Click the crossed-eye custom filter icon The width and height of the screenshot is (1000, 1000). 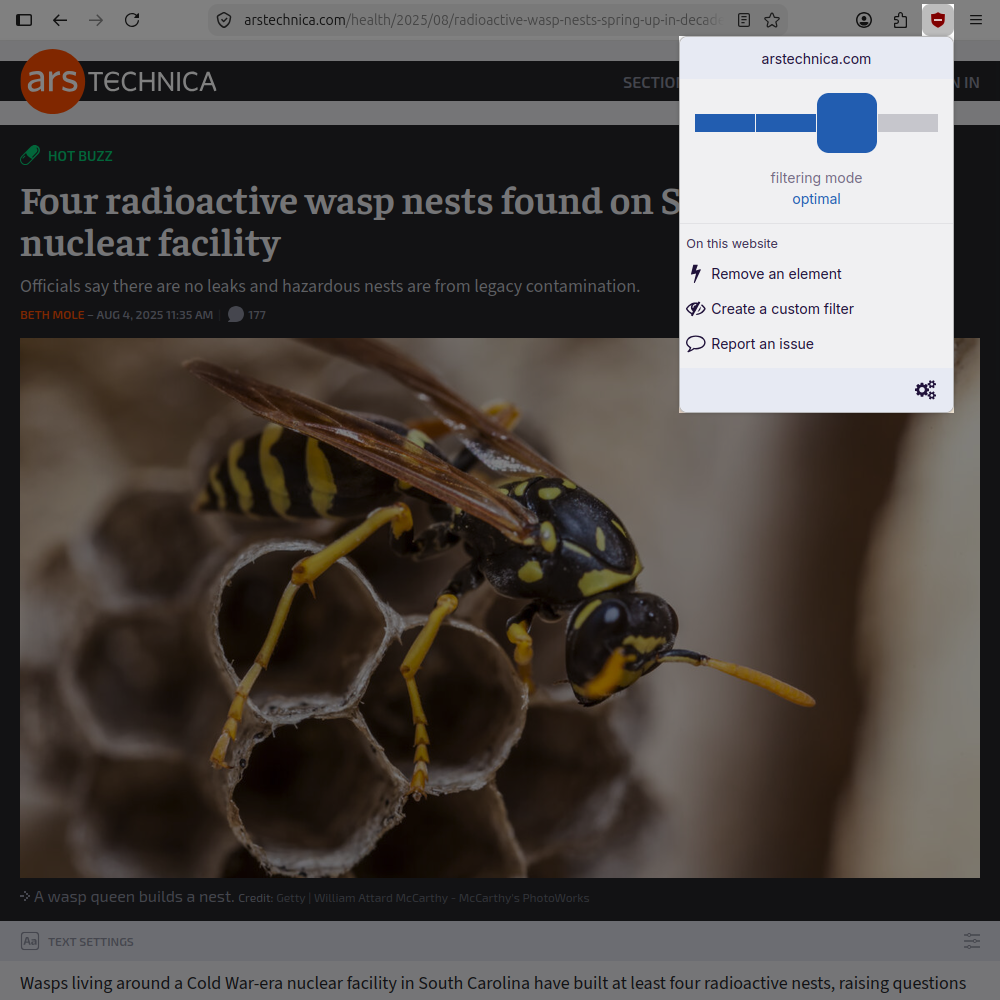(696, 309)
